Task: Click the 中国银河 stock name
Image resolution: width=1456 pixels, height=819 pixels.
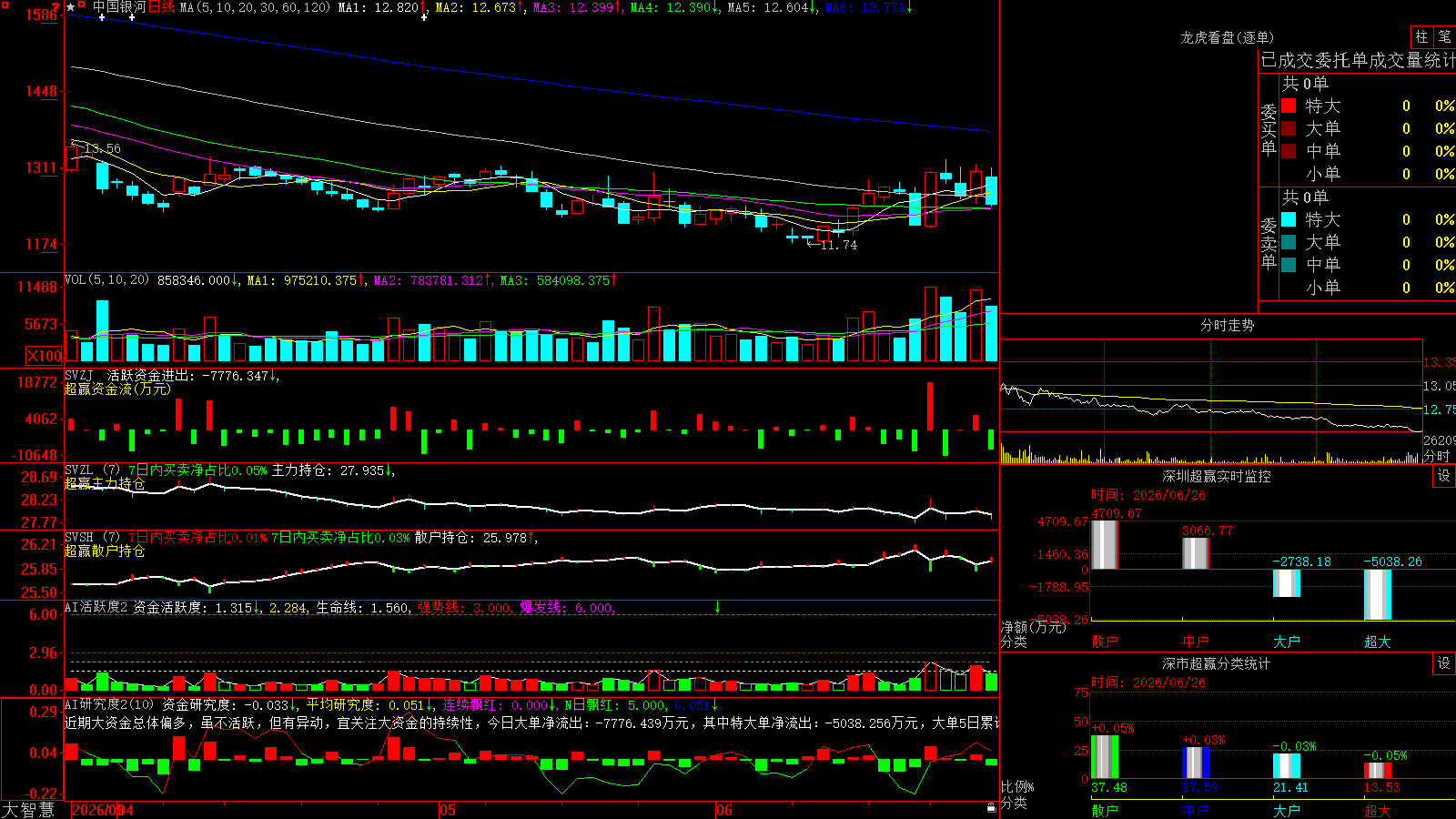Action: click(x=119, y=7)
